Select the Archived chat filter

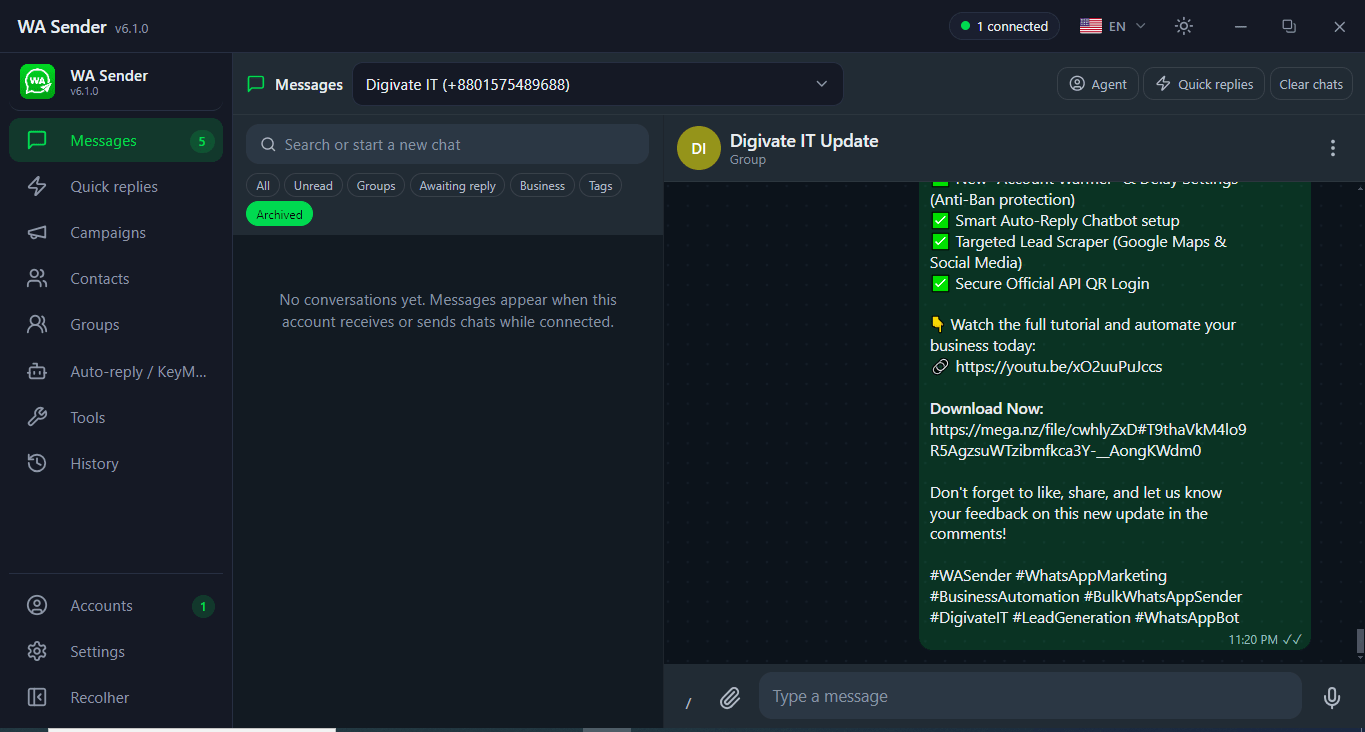[x=279, y=214]
